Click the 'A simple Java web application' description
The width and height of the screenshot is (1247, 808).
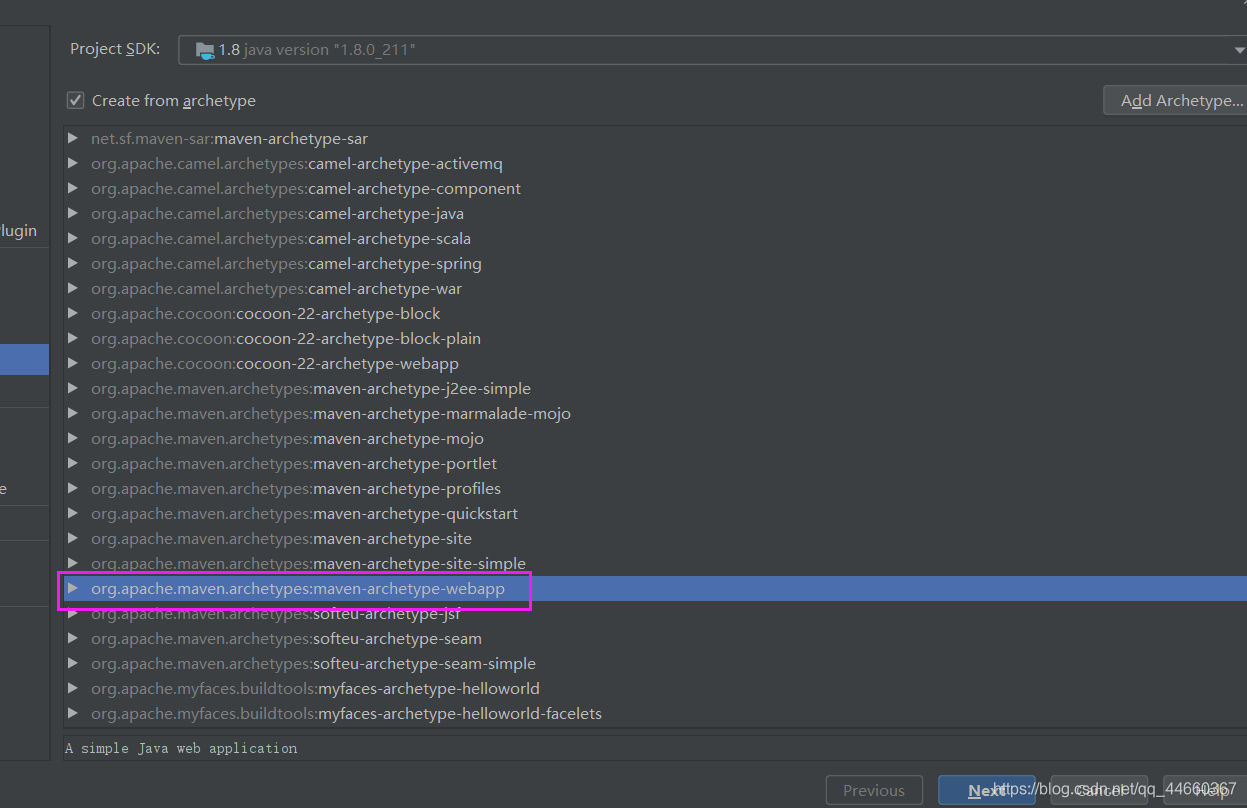(x=181, y=748)
